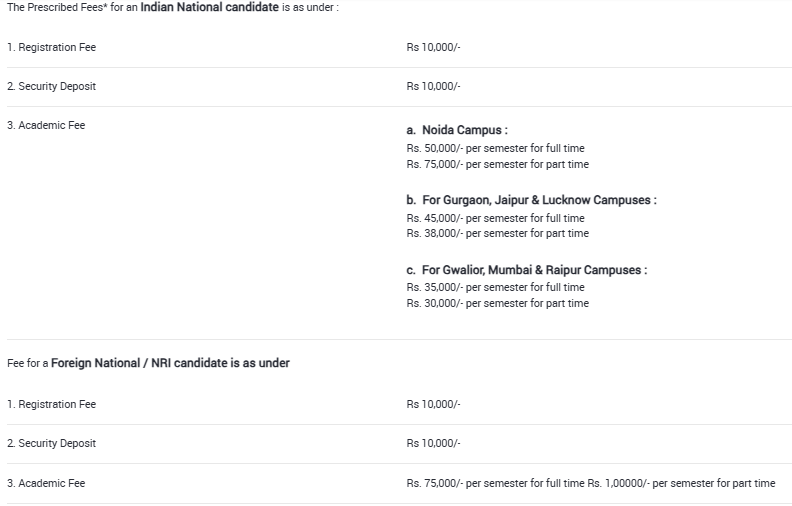This screenshot has height=506, width=792.
Task: Click the Foreign National / NRI candidate heading
Action: [148, 363]
